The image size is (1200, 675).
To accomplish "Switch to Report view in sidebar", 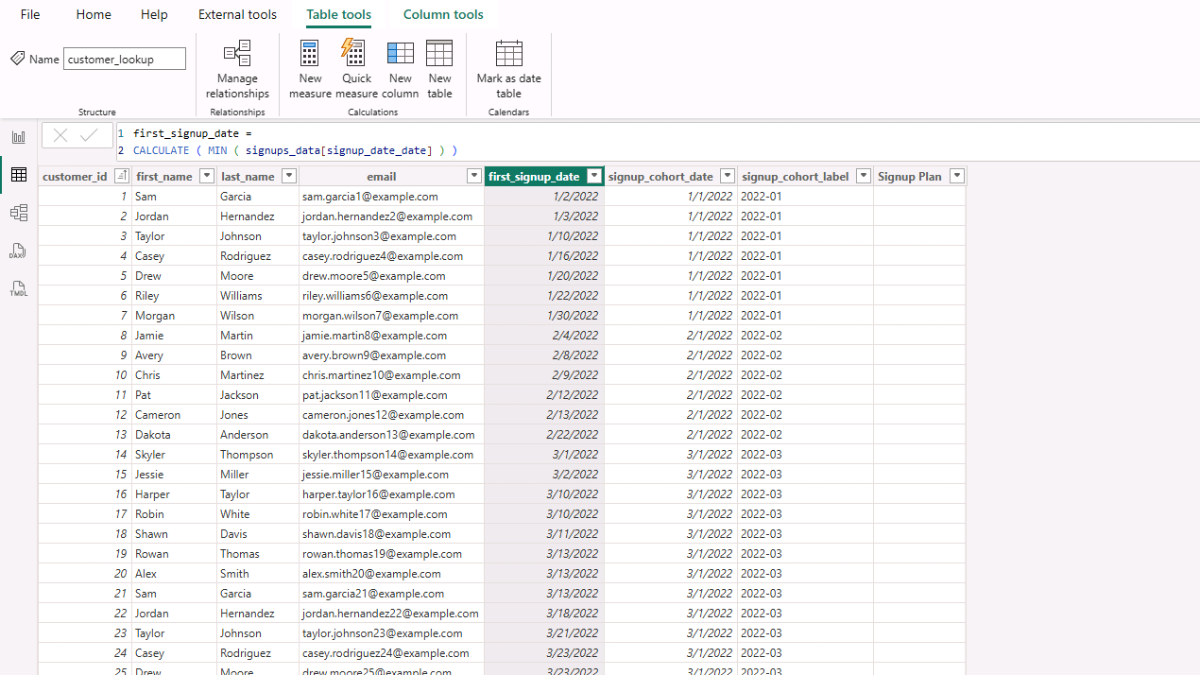I will click(x=18, y=137).
